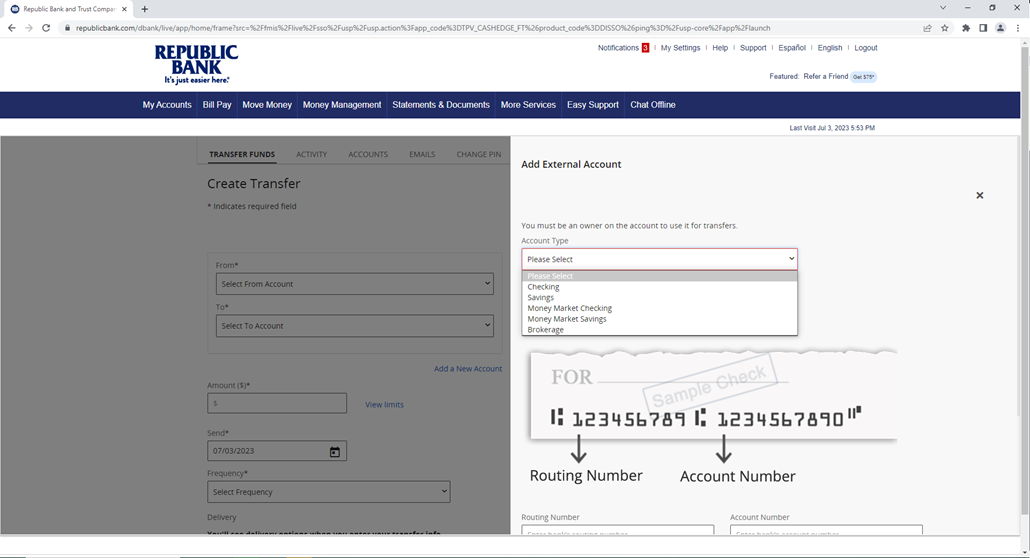The width and height of the screenshot is (1030, 558).
Task: Switch to the Emails tab
Action: tap(422, 154)
